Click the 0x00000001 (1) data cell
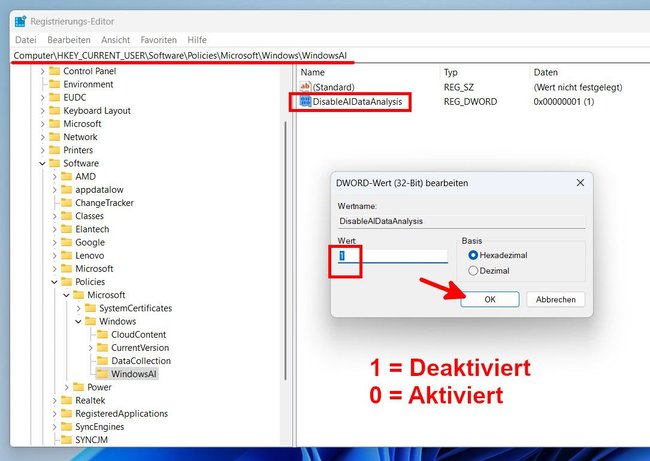The height and width of the screenshot is (461, 650). click(x=563, y=102)
